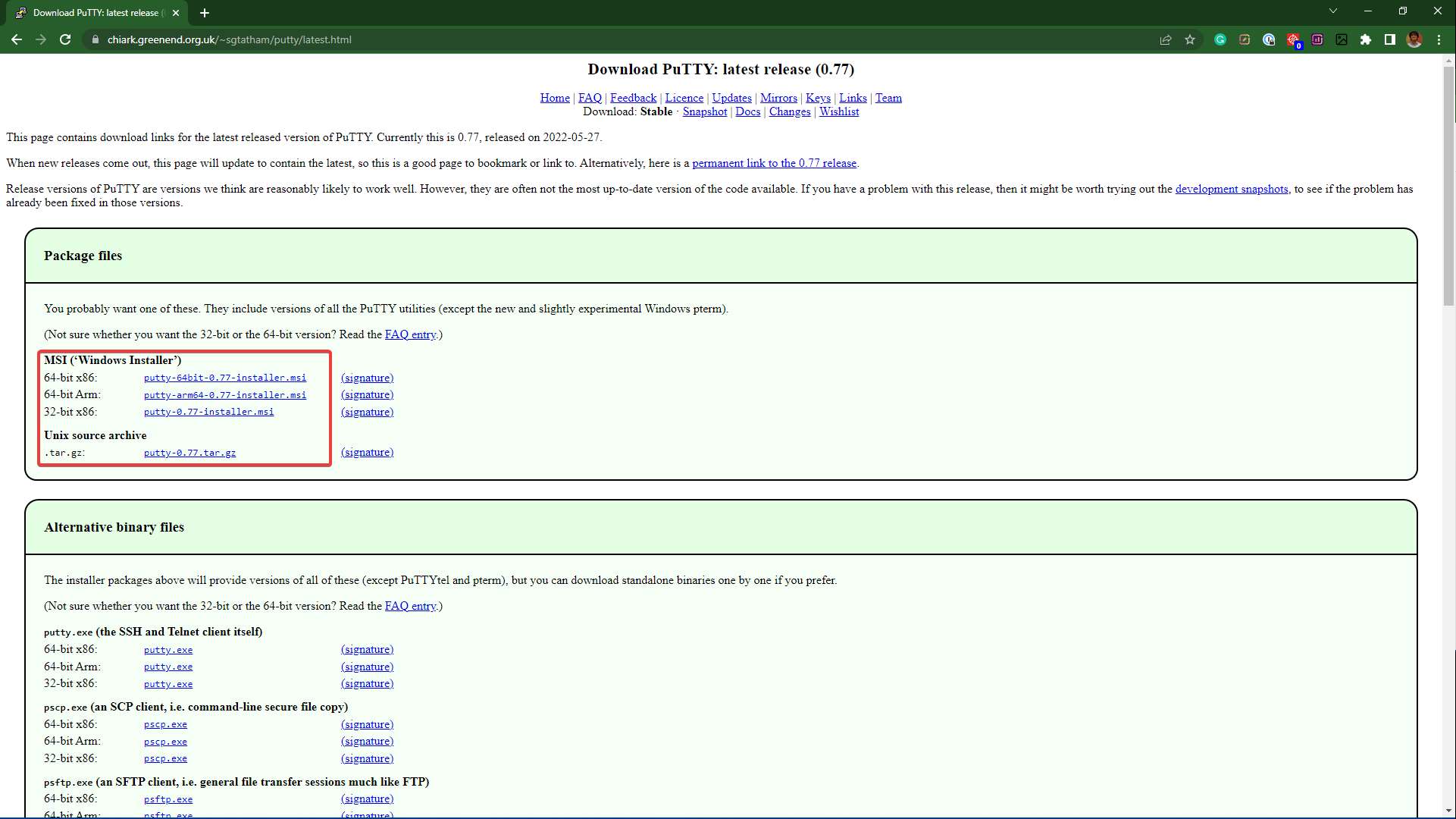Open the purple bar chart extension
The width and height of the screenshot is (1456, 819).
1317,39
